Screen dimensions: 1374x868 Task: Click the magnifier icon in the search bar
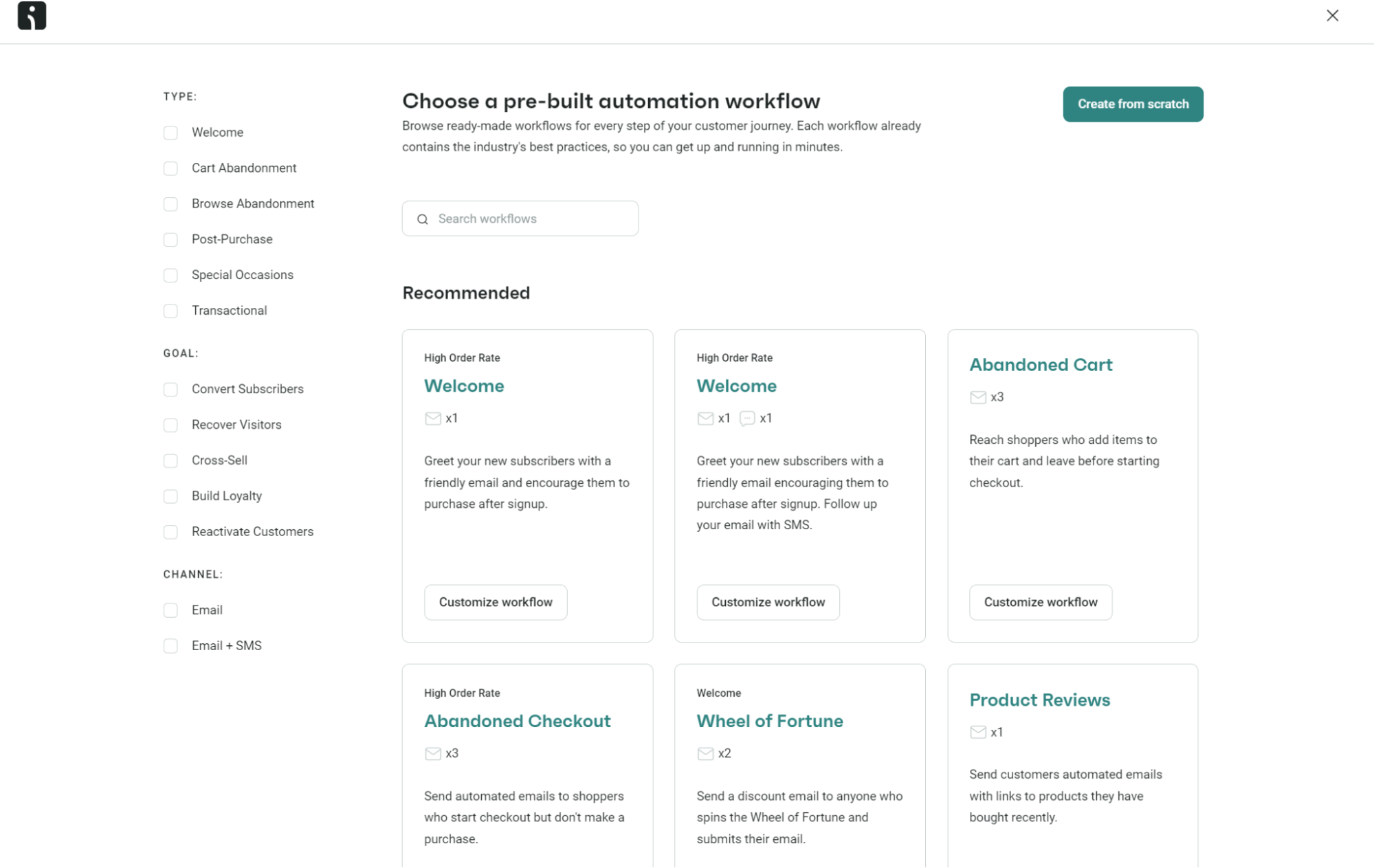point(422,219)
